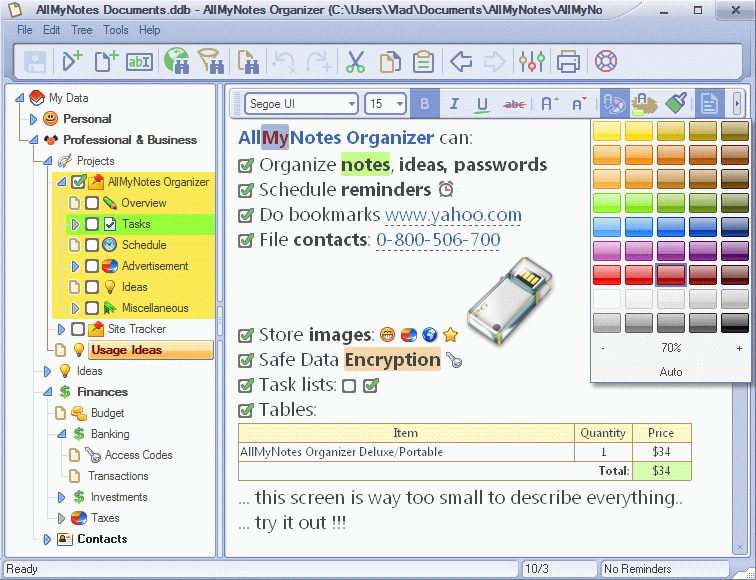Expand the Contacts tree node

click(47, 539)
